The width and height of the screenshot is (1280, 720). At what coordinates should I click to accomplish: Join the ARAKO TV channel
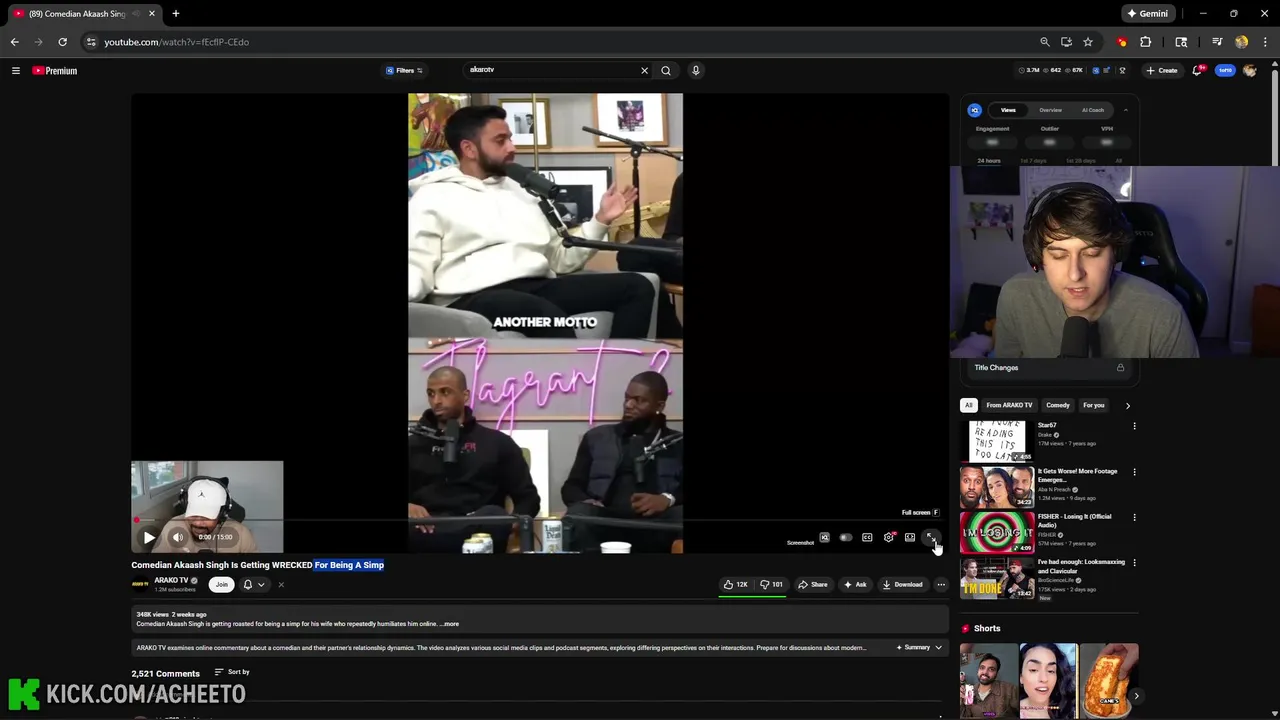coord(221,584)
